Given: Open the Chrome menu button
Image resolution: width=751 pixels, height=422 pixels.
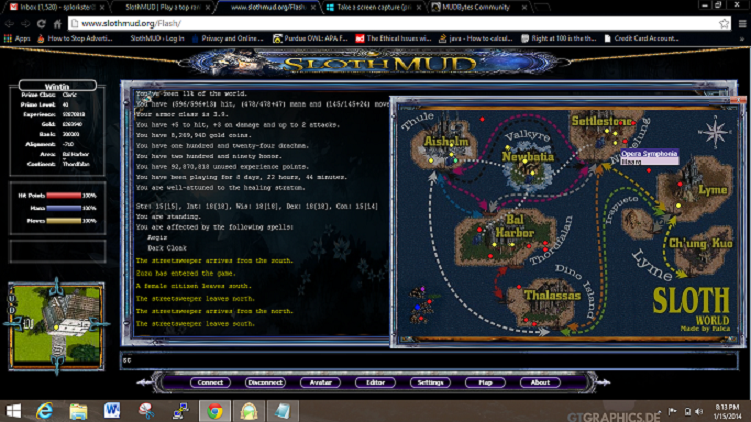Looking at the screenshot, I should [x=742, y=23].
